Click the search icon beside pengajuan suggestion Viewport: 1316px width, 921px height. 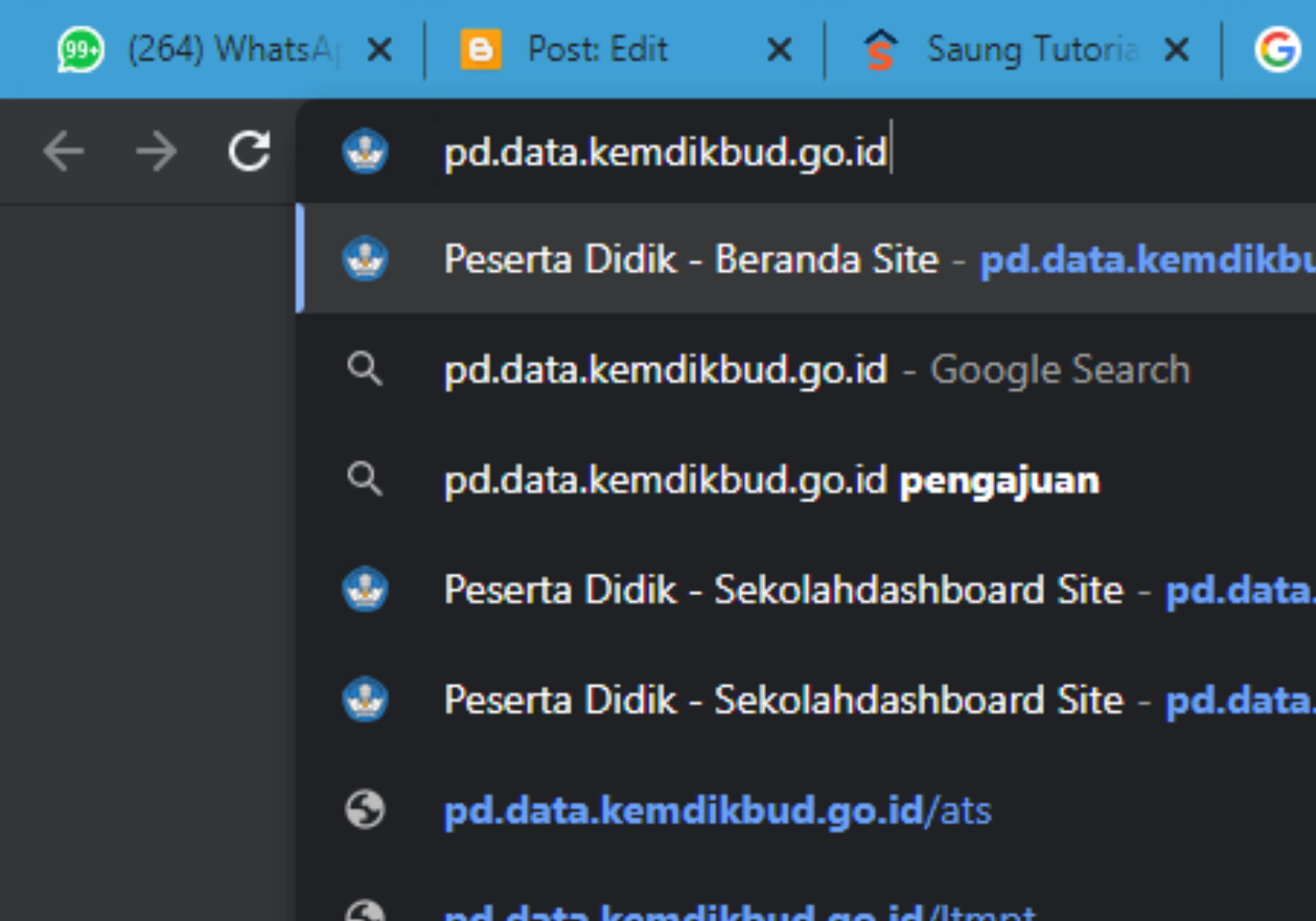click(364, 480)
